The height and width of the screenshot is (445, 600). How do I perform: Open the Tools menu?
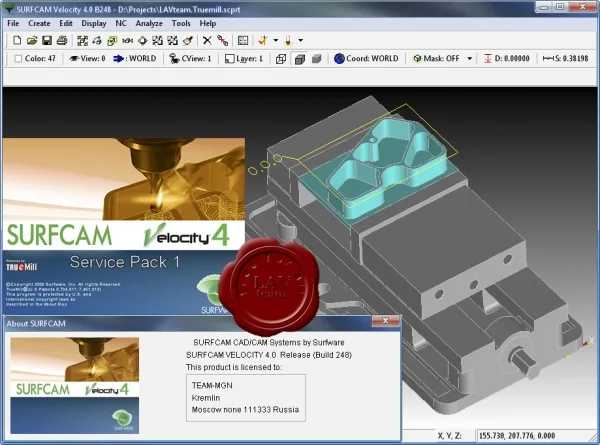[x=181, y=23]
